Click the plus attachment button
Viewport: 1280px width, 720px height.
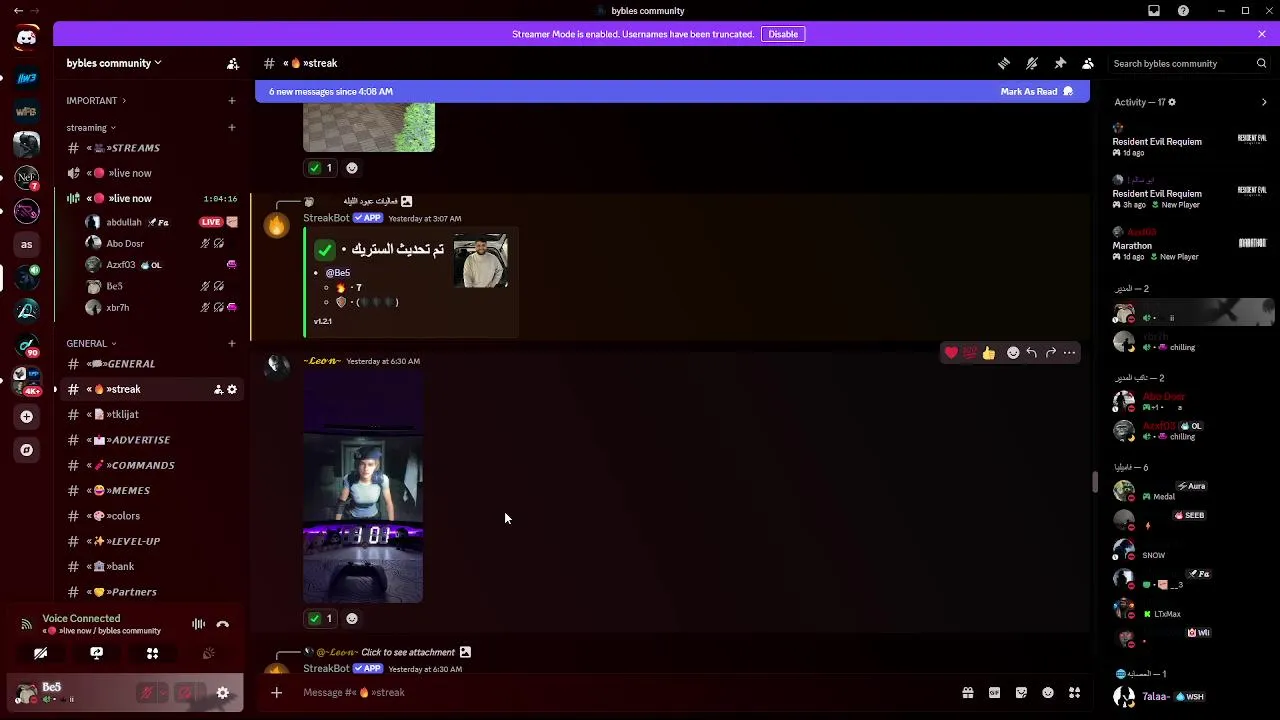[277, 692]
